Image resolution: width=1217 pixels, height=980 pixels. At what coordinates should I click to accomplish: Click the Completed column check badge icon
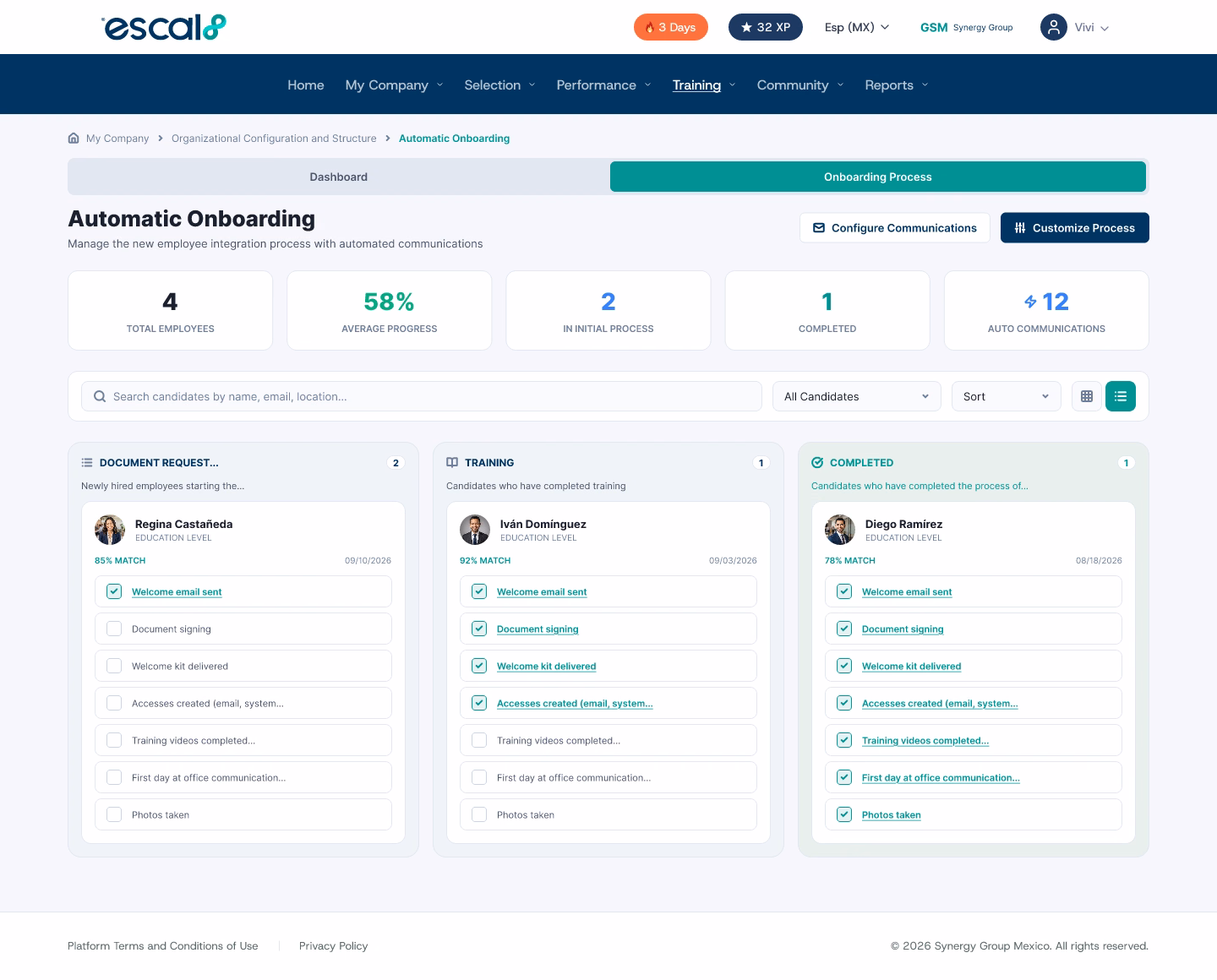pos(817,462)
